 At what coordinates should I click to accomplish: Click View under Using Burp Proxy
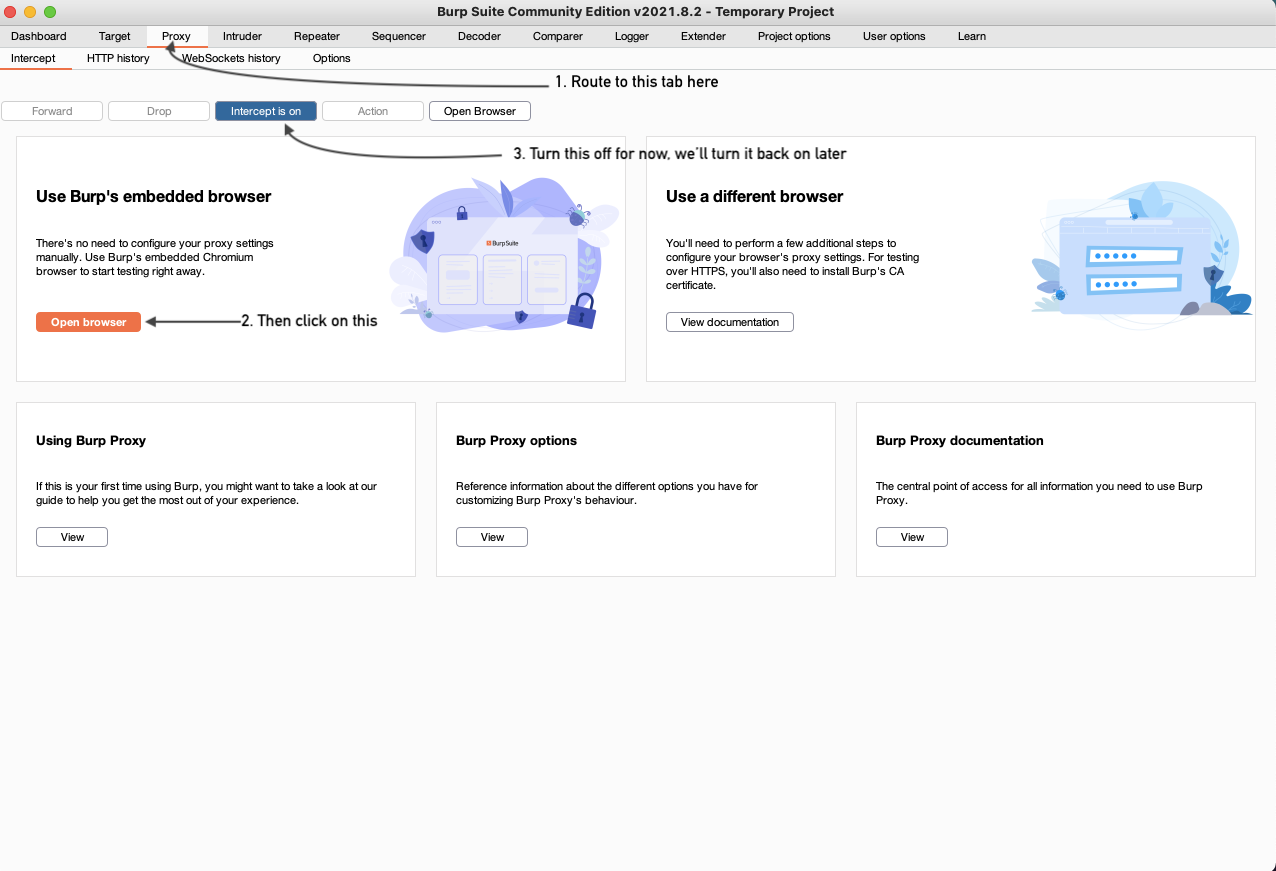point(72,537)
